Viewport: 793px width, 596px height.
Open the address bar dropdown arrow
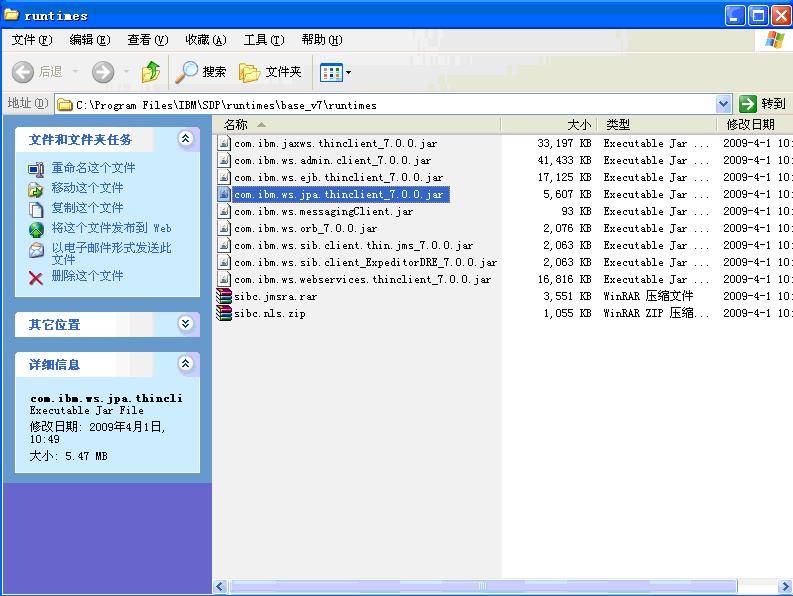click(724, 104)
